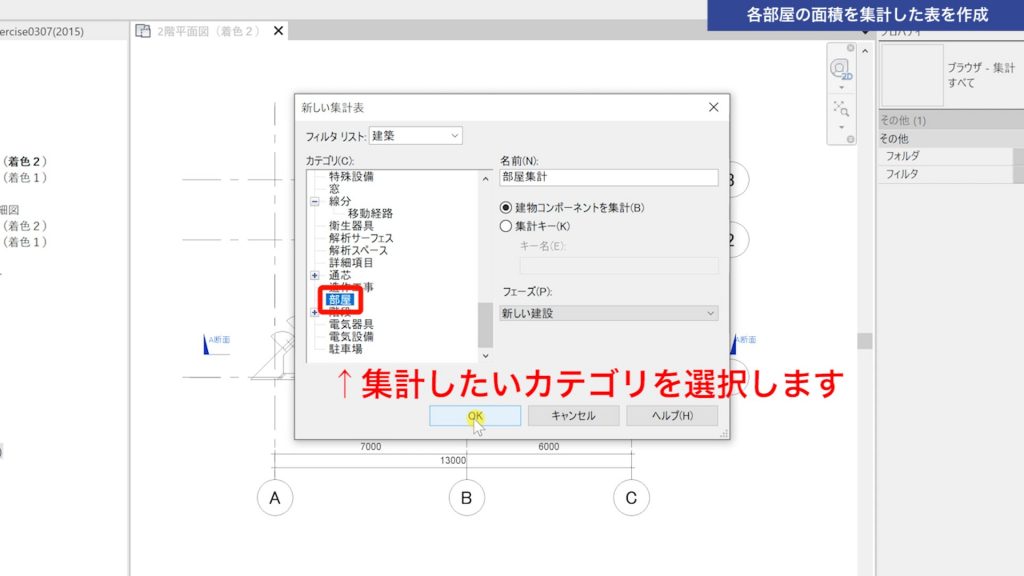Image resolution: width=1024 pixels, height=576 pixels.
Task: Click the 名前 field showing 部屋集計
Action: point(607,176)
